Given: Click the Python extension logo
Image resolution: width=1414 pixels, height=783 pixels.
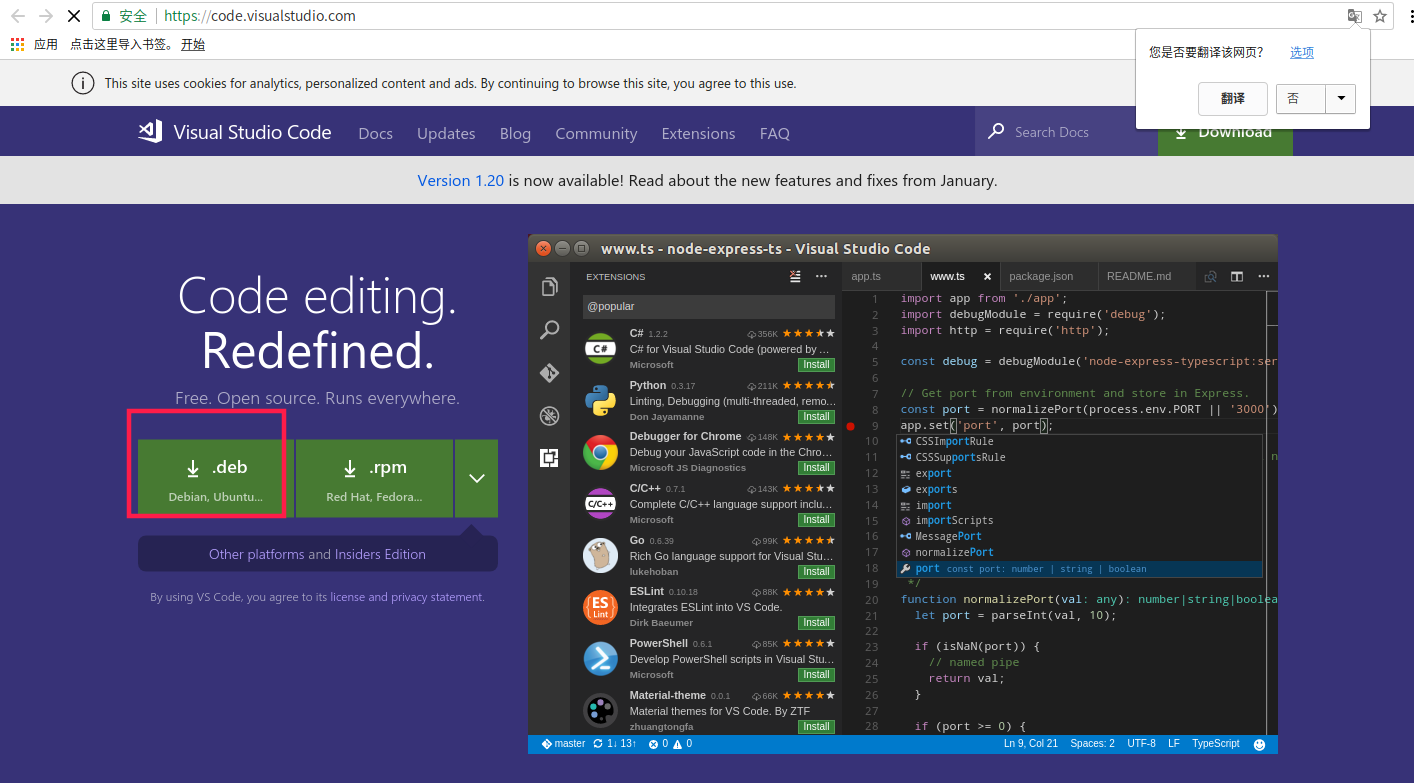Looking at the screenshot, I should 600,400.
